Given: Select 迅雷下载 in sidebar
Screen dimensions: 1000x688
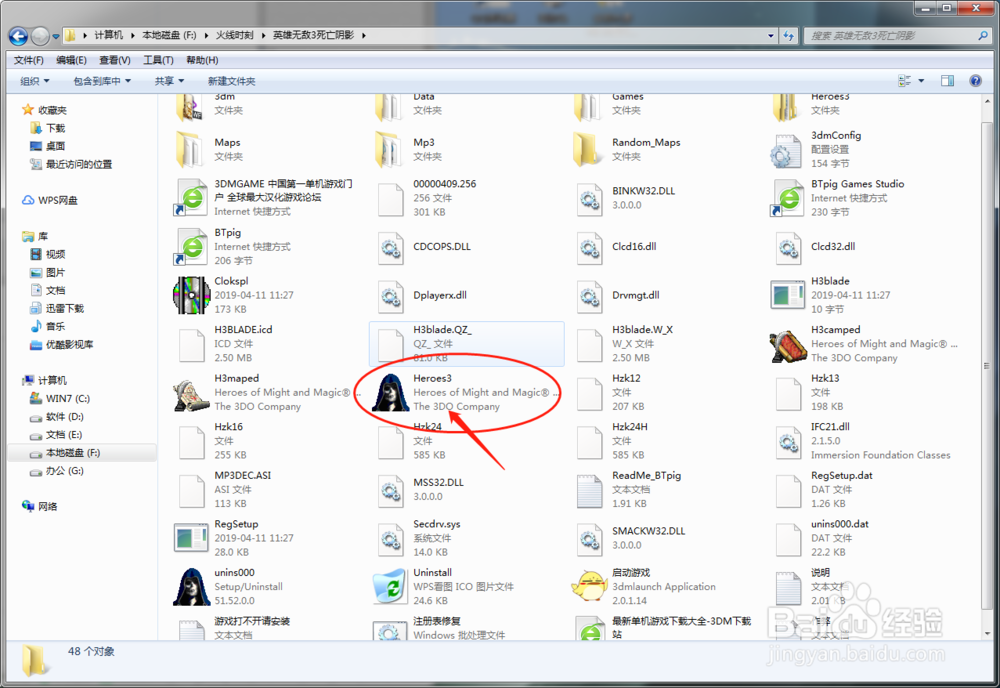Looking at the screenshot, I should (x=64, y=309).
